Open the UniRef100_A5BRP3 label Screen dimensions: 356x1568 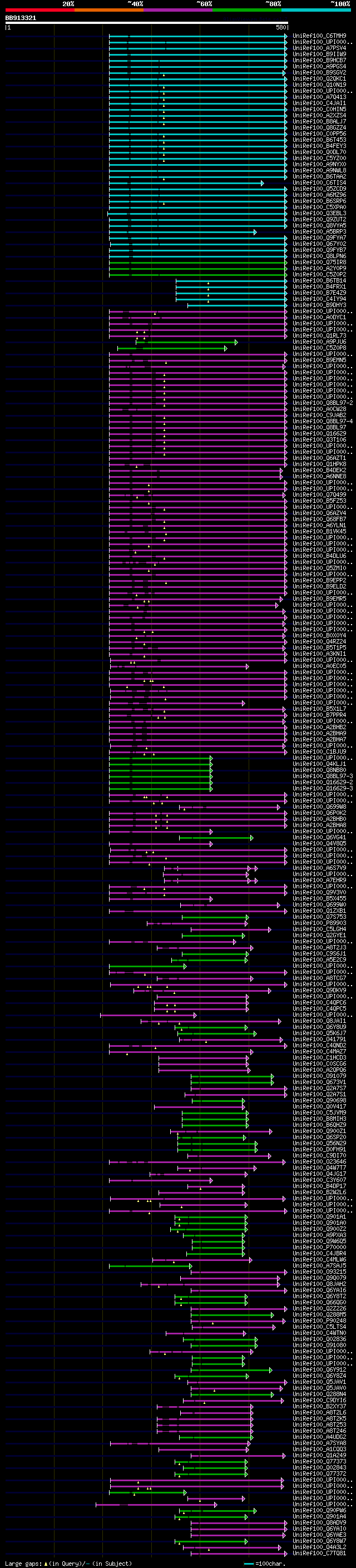point(319,232)
